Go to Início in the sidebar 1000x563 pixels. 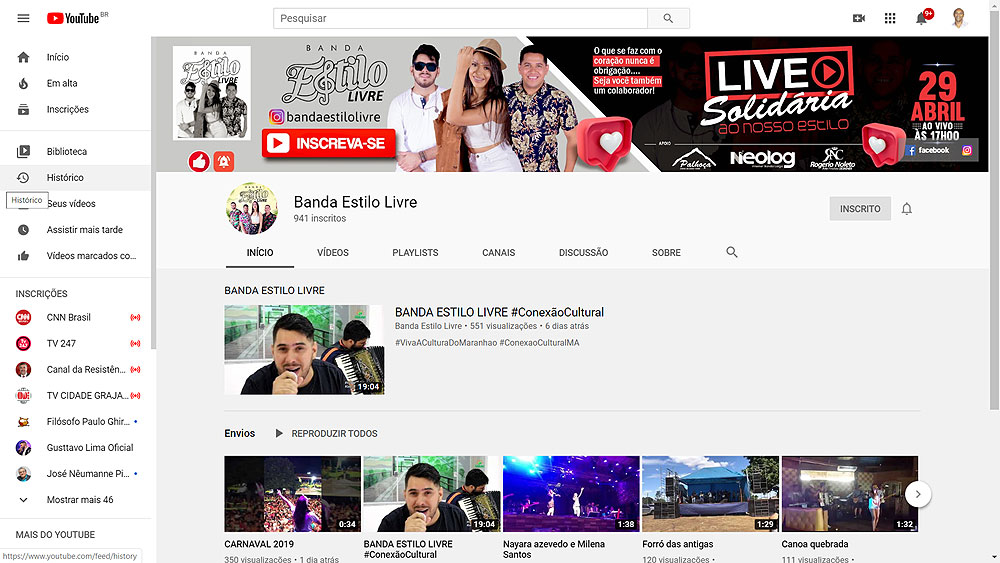[75, 57]
